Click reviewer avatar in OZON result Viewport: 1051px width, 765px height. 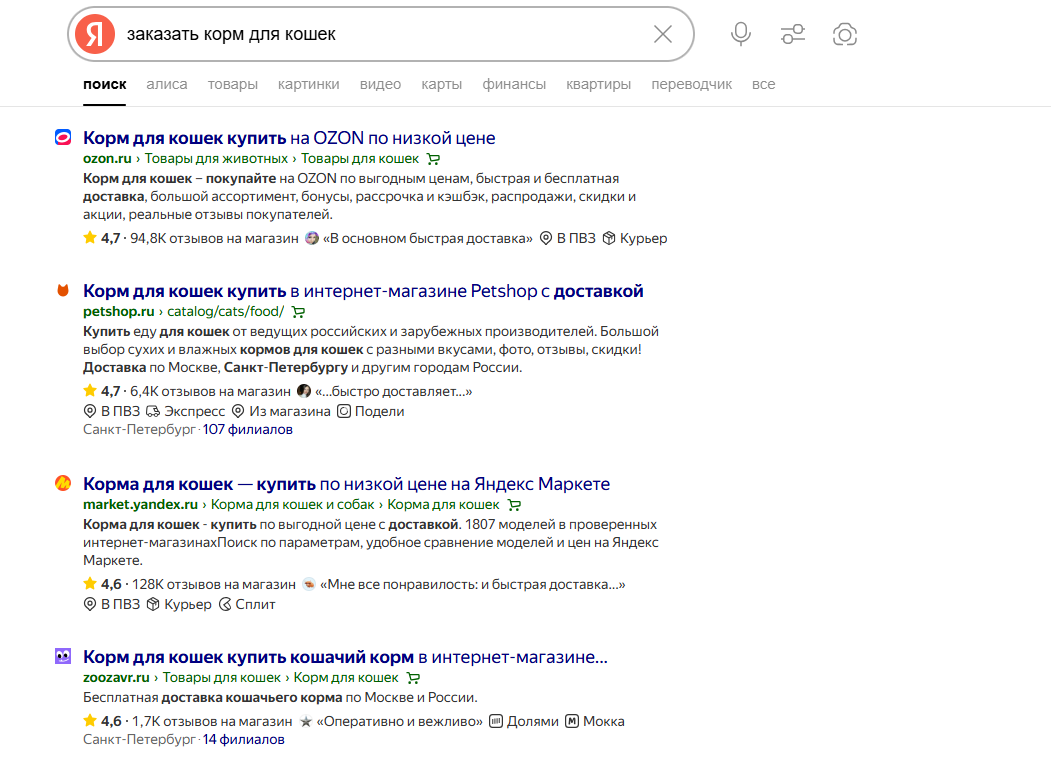312,238
